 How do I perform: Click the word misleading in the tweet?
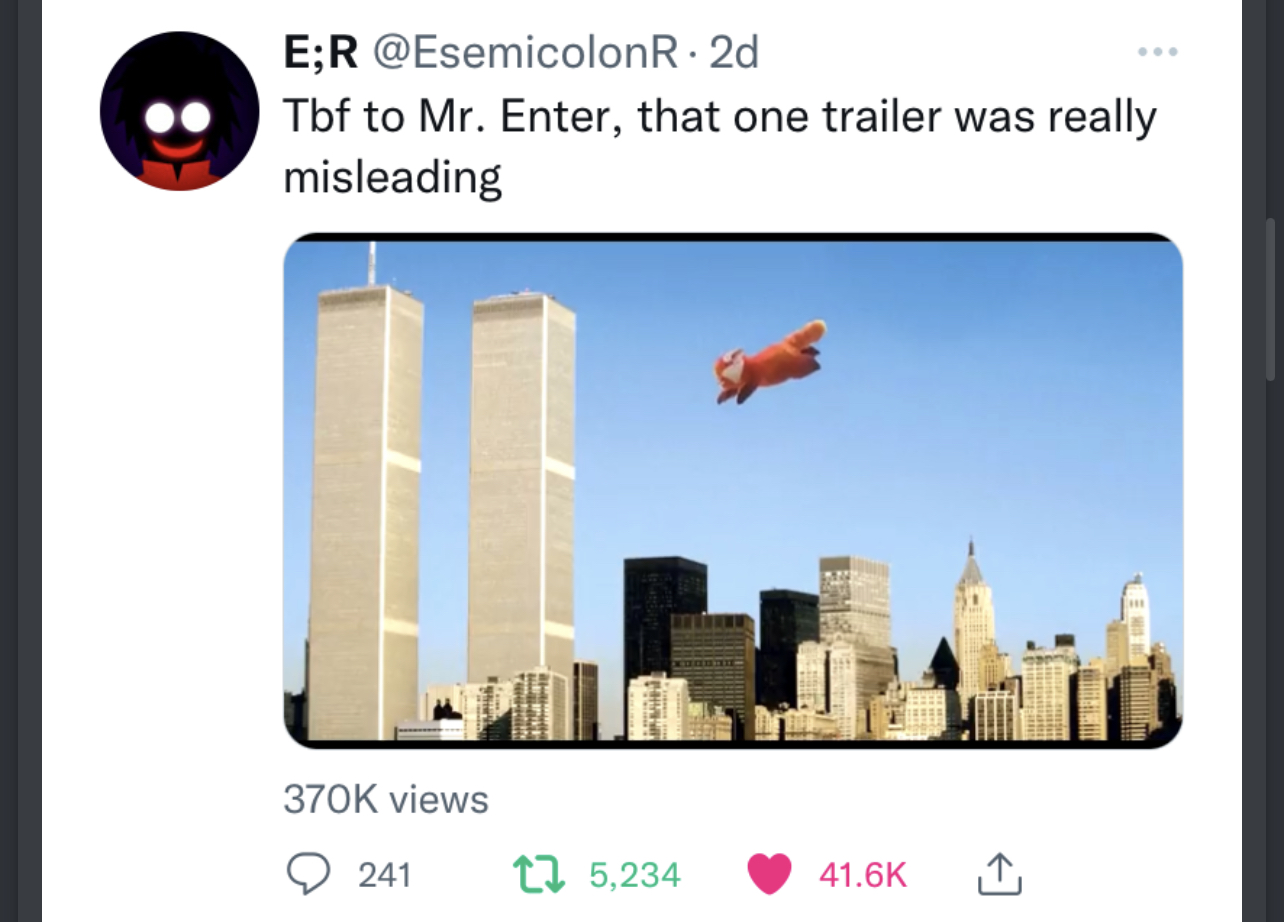[393, 178]
